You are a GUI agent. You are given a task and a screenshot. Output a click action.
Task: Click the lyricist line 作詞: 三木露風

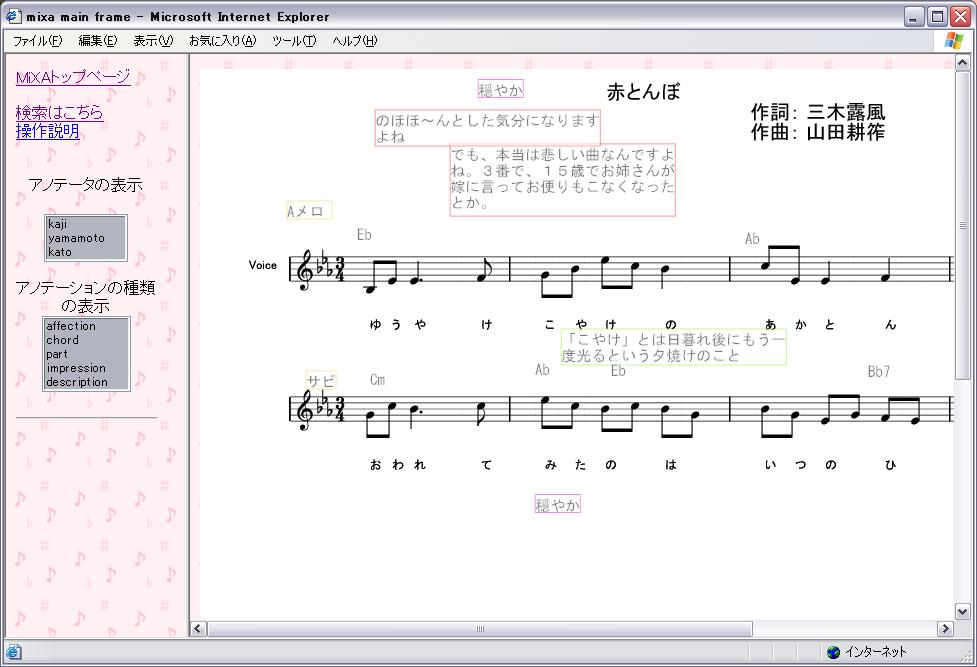[817, 112]
